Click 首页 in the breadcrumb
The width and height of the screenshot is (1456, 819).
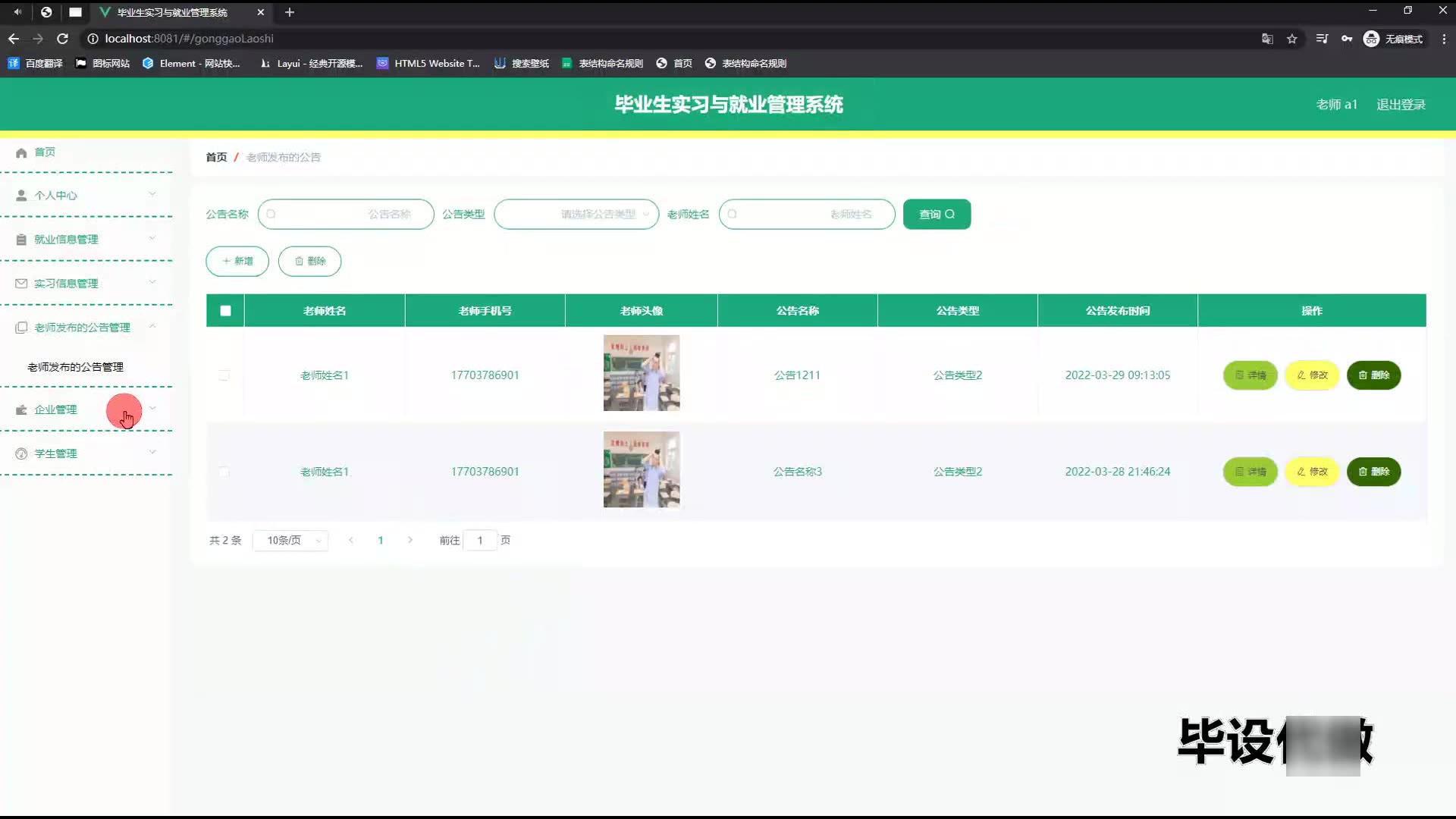coord(216,157)
